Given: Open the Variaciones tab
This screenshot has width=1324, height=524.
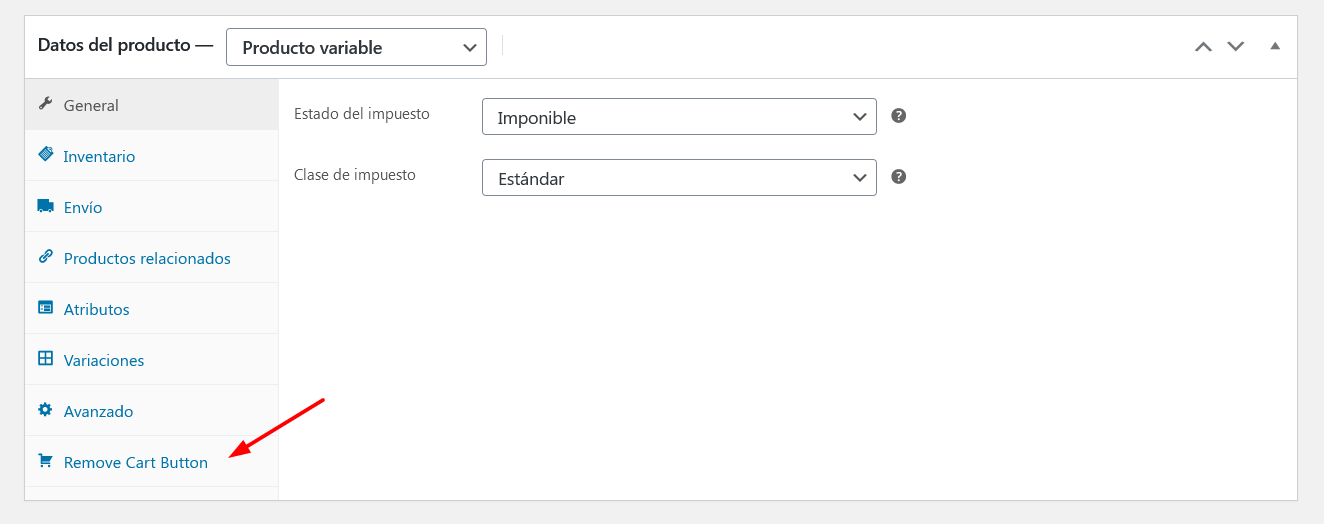Looking at the screenshot, I should [152, 360].
